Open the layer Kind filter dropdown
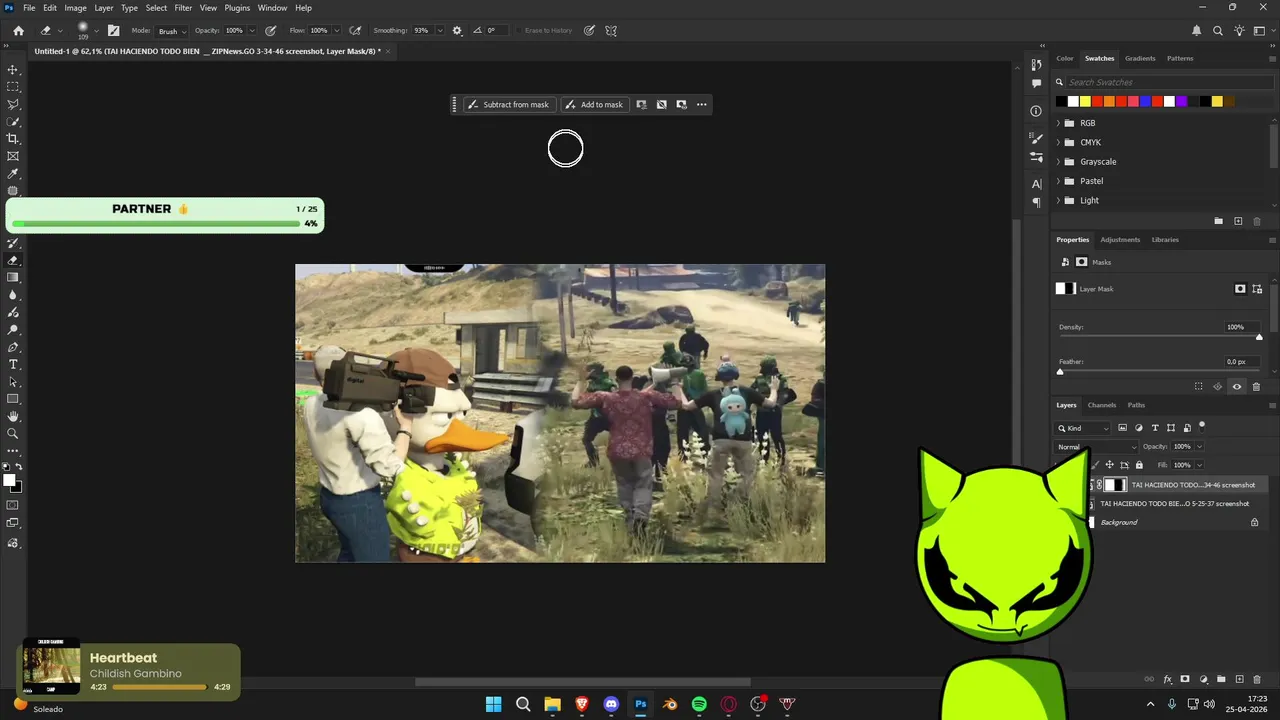The image size is (1280, 720). click(x=1084, y=428)
